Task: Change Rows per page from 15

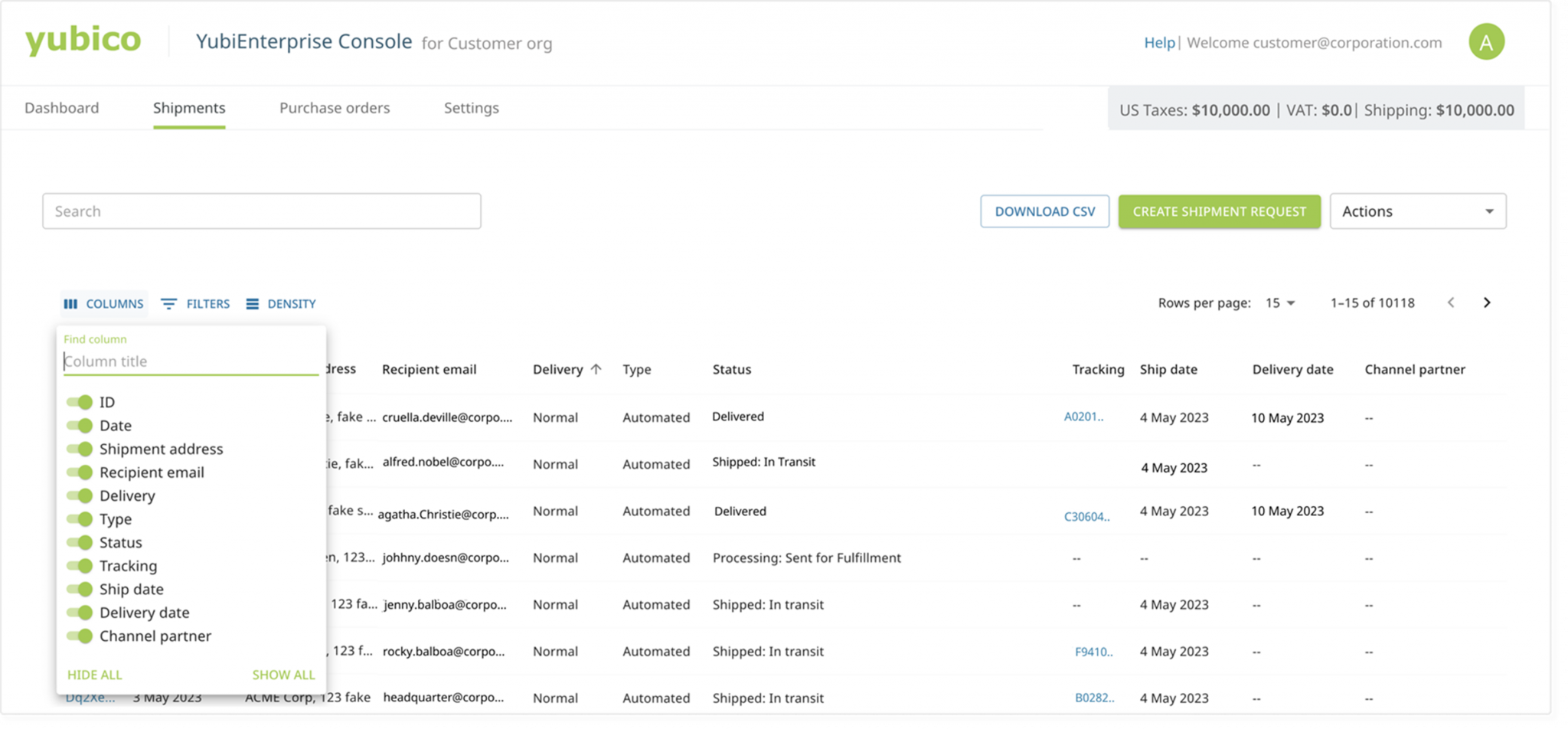Action: coord(1280,302)
